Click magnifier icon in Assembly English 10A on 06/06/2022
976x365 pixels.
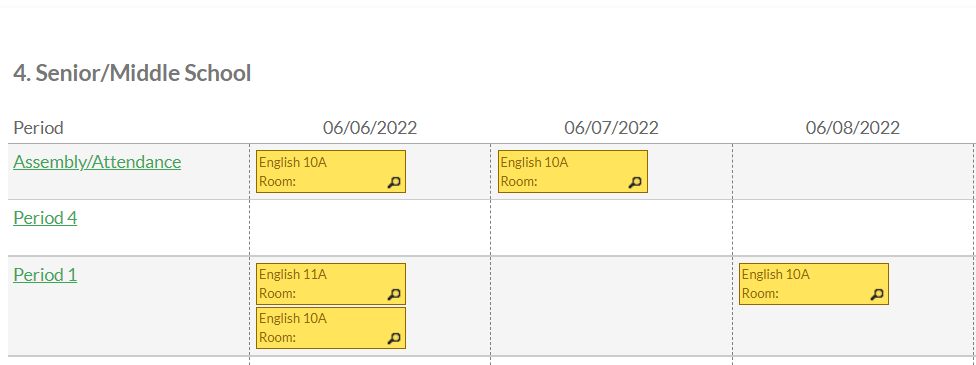coord(394,182)
